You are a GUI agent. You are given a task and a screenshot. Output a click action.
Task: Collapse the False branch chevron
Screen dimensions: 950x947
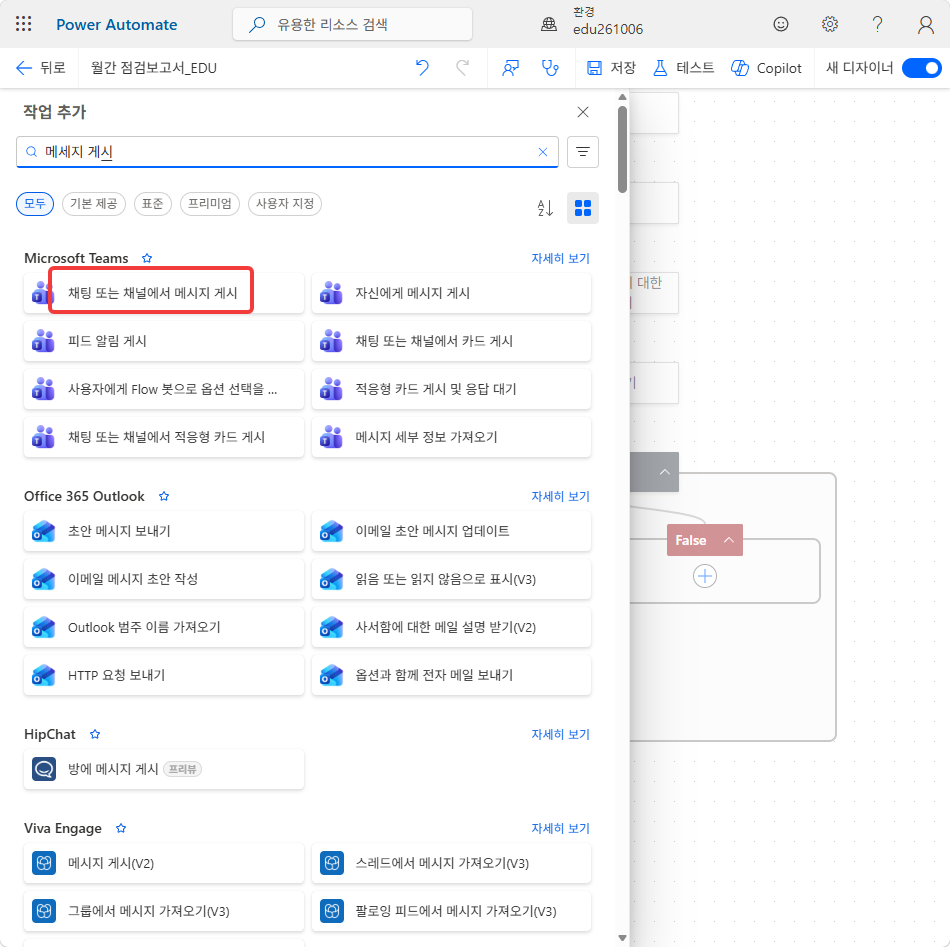[x=729, y=540]
